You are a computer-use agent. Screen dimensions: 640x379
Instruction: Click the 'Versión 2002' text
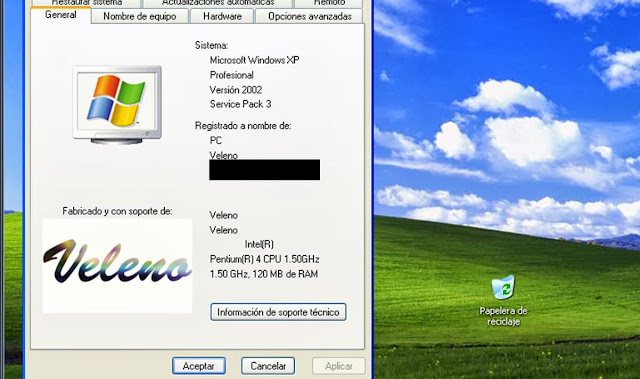[236, 90]
